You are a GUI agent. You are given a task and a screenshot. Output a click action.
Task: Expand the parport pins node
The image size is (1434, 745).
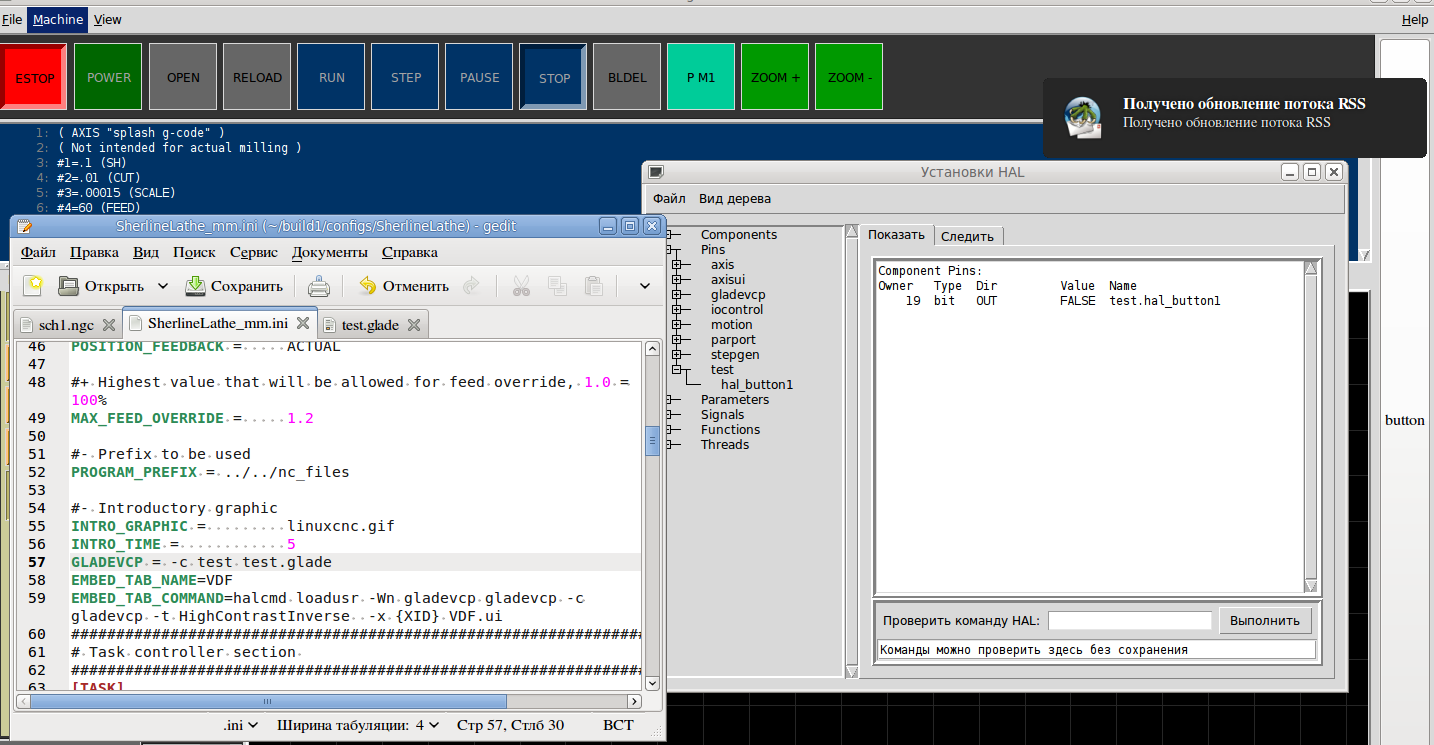click(x=677, y=340)
